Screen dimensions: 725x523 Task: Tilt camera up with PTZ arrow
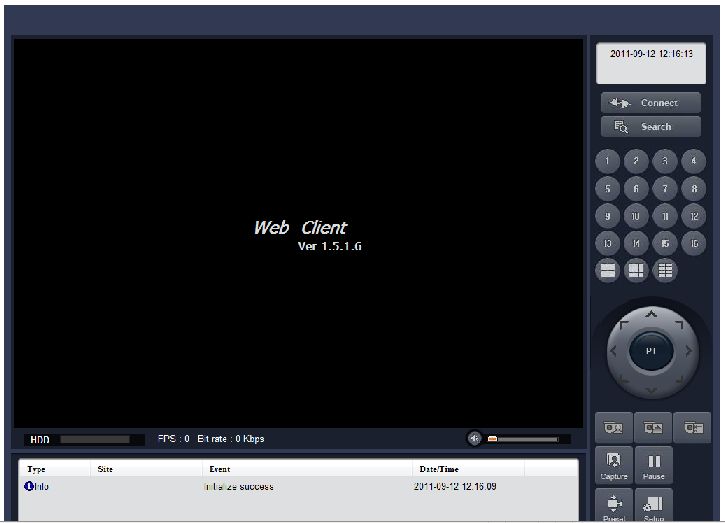[x=651, y=314]
